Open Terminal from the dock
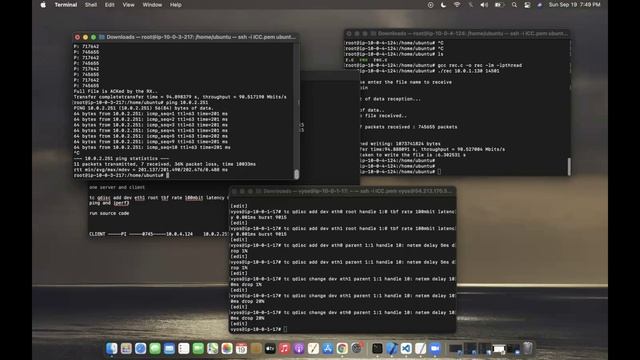This screenshot has height=360, width=640. click(377, 348)
